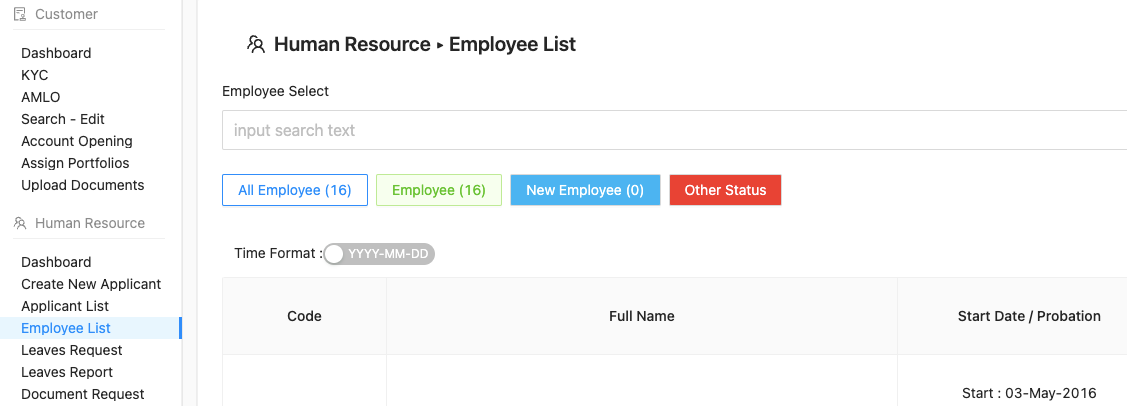Go to Customer Dashboard
The width and height of the screenshot is (1127, 406).
click(x=56, y=53)
